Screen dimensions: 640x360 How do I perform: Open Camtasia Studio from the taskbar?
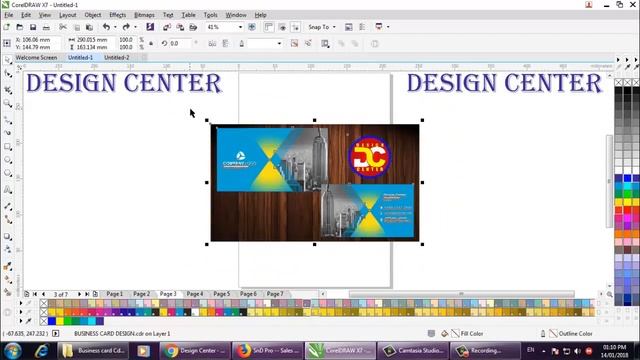pyautogui.click(x=413, y=351)
